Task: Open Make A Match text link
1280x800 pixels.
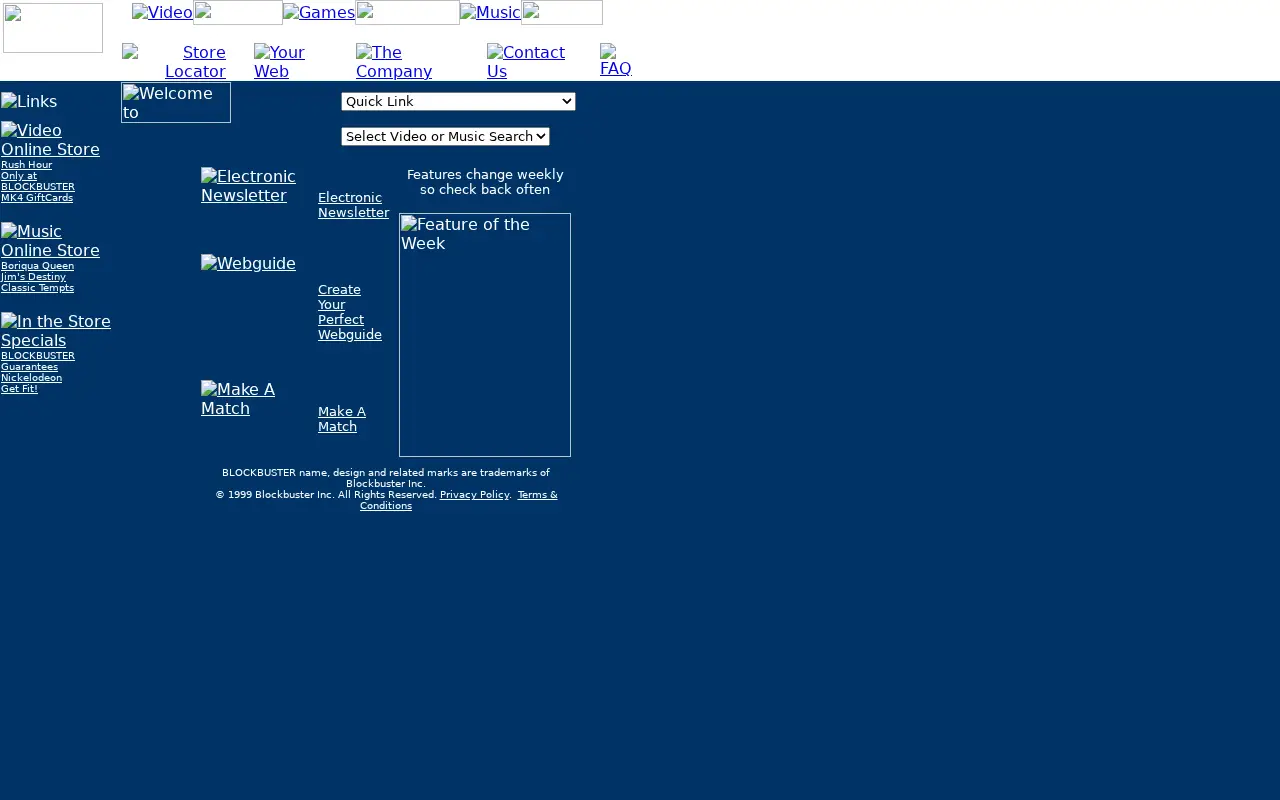Action: [342, 419]
